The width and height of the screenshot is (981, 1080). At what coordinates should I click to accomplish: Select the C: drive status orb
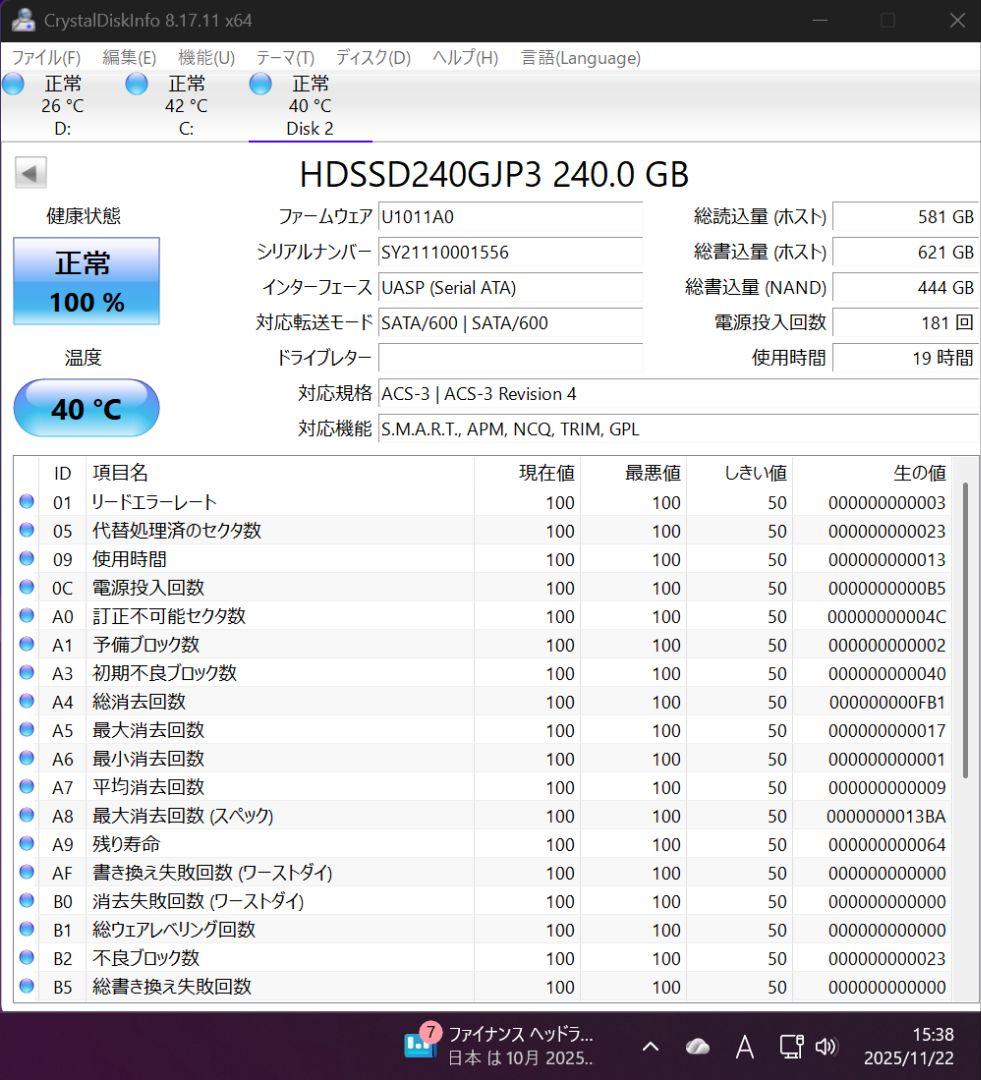137,84
